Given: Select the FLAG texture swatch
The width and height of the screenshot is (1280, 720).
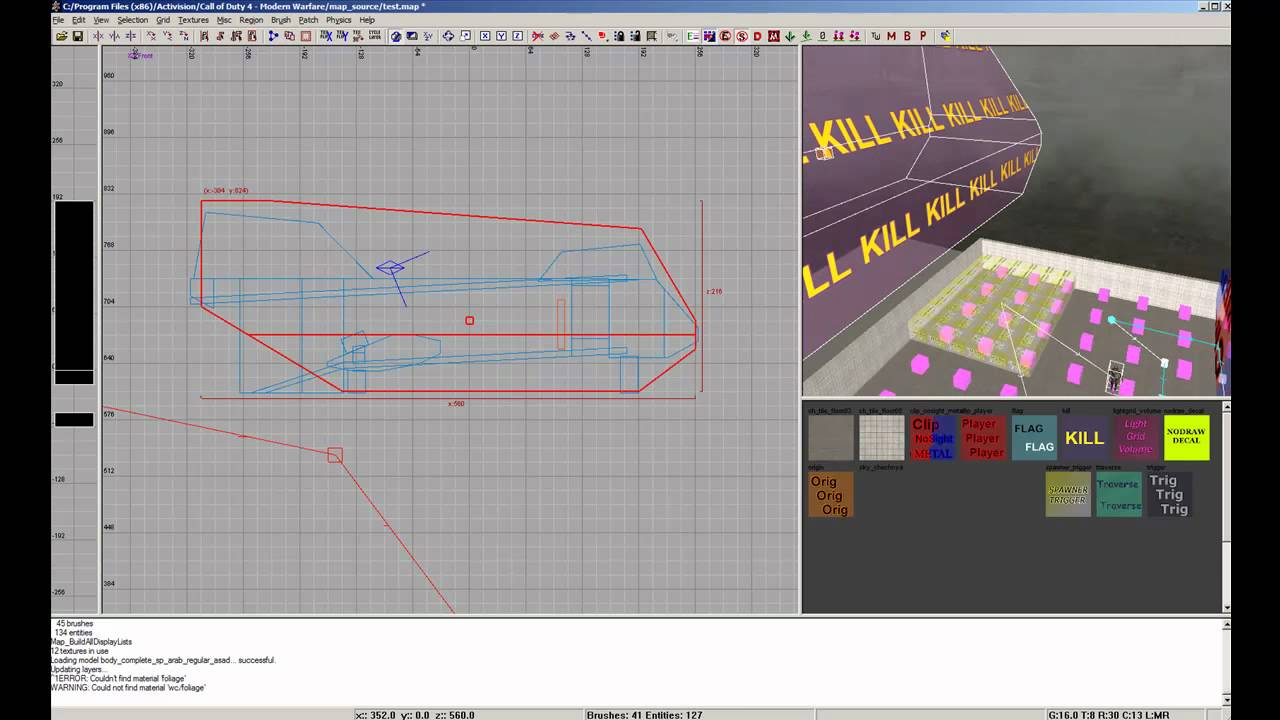Looking at the screenshot, I should 1034,438.
